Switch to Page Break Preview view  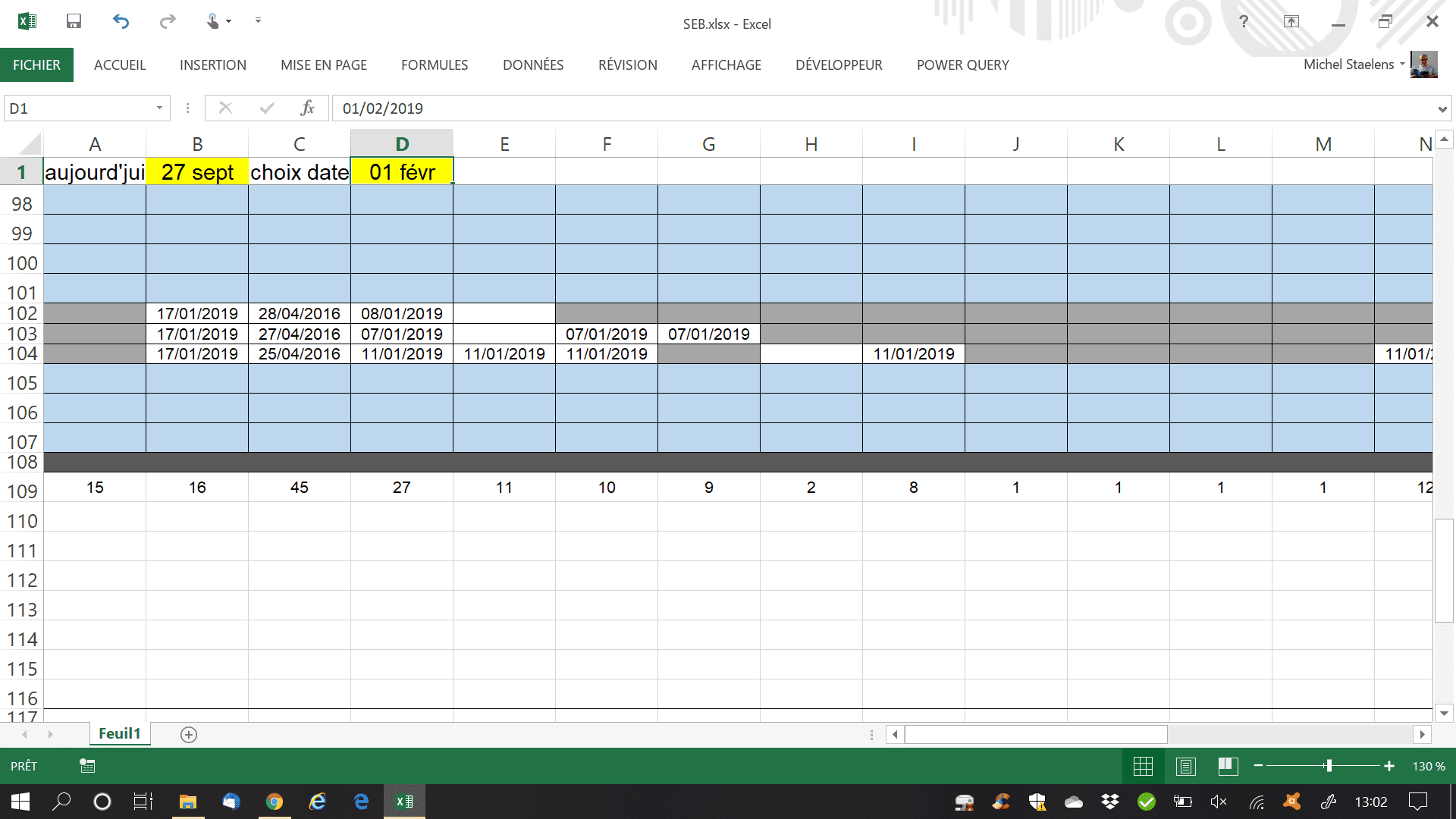pos(1228,766)
